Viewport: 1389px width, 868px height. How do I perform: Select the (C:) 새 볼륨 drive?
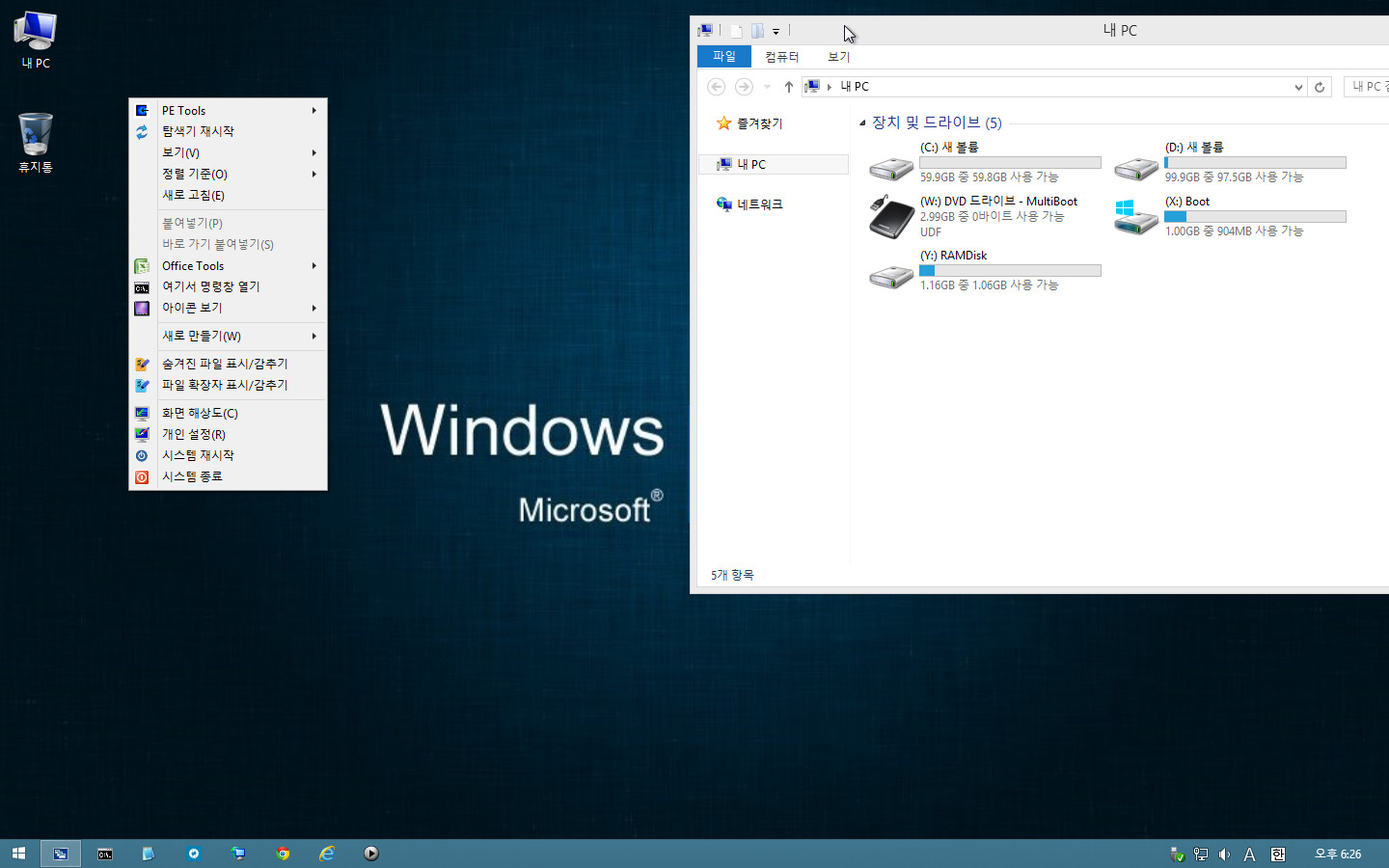(984, 162)
